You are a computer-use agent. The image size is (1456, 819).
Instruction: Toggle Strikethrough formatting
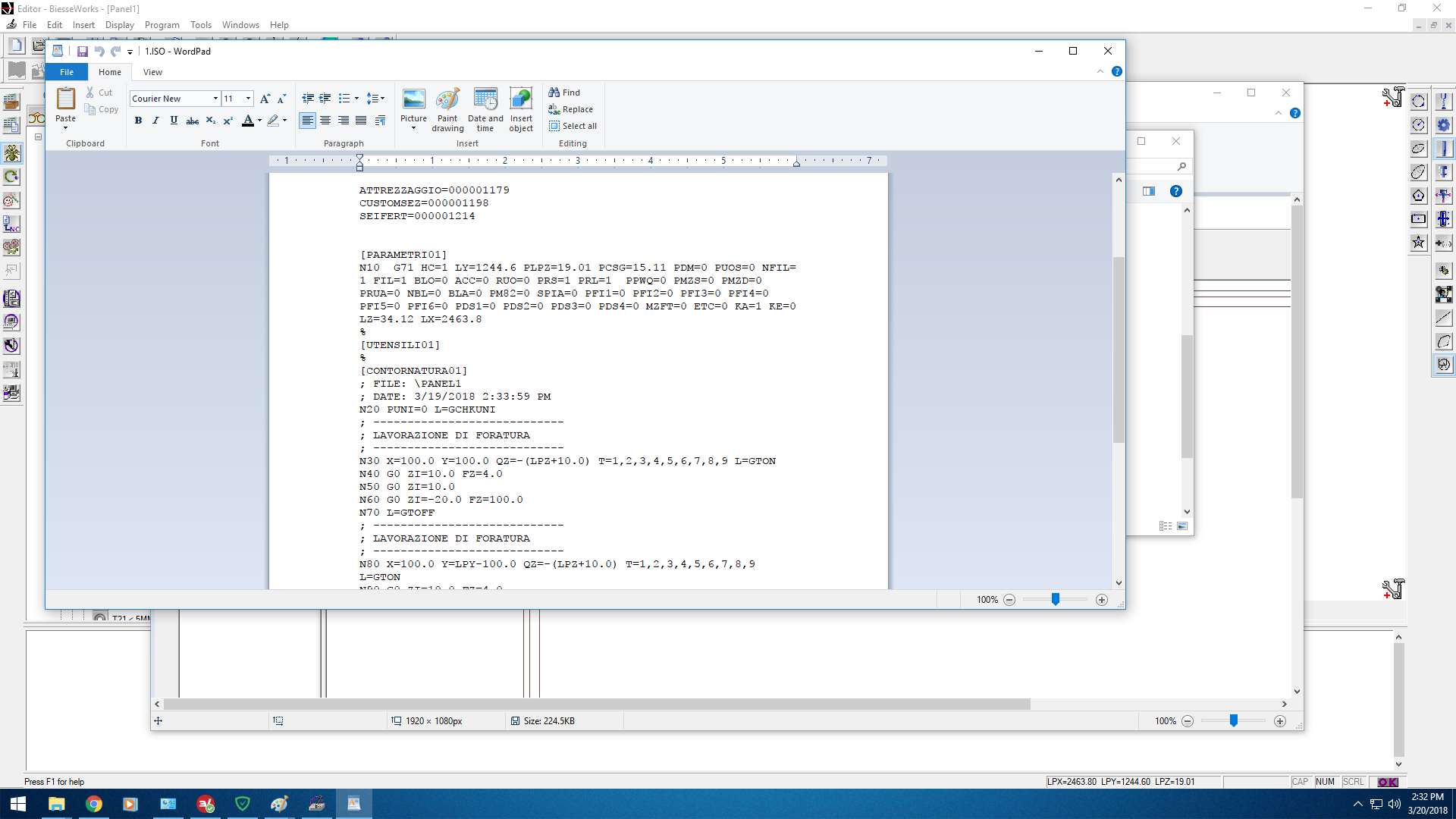(193, 121)
